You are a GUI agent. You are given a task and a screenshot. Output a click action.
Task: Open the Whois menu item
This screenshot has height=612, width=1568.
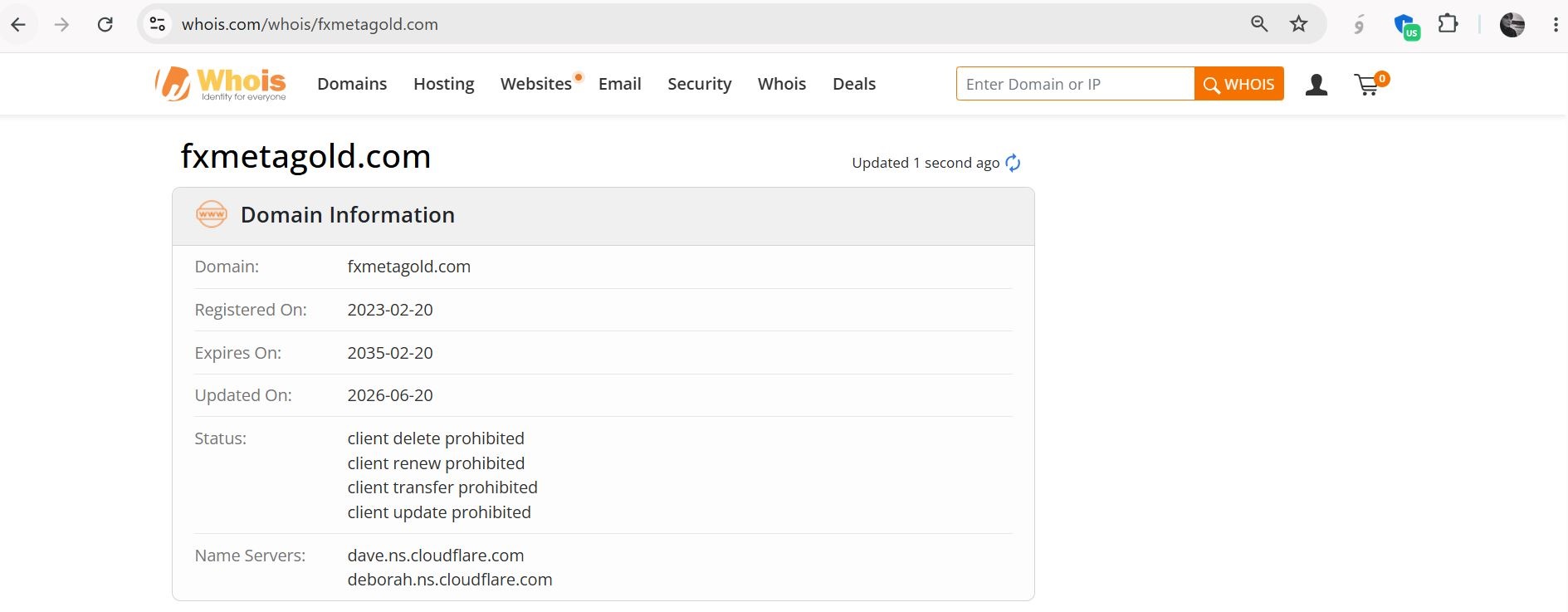tap(782, 84)
